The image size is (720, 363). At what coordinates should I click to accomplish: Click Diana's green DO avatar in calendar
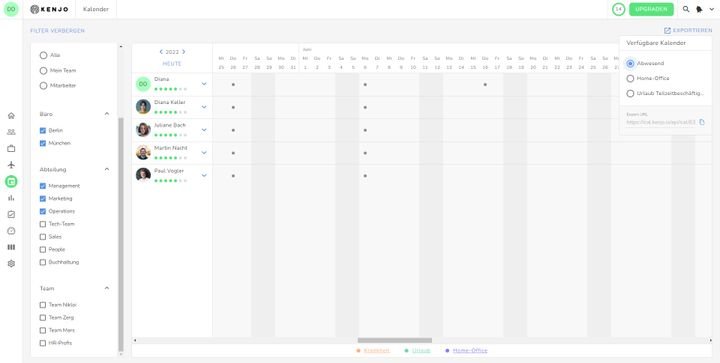coord(143,84)
